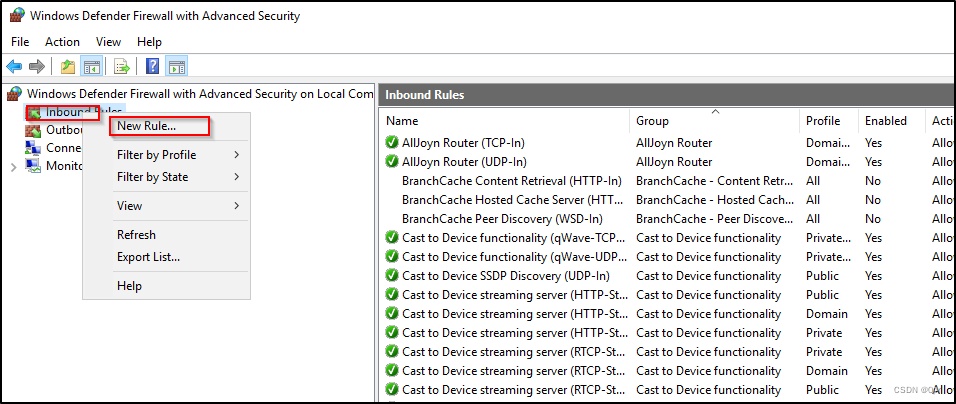Open the blue Help question-mark toolbar icon

coord(152,66)
